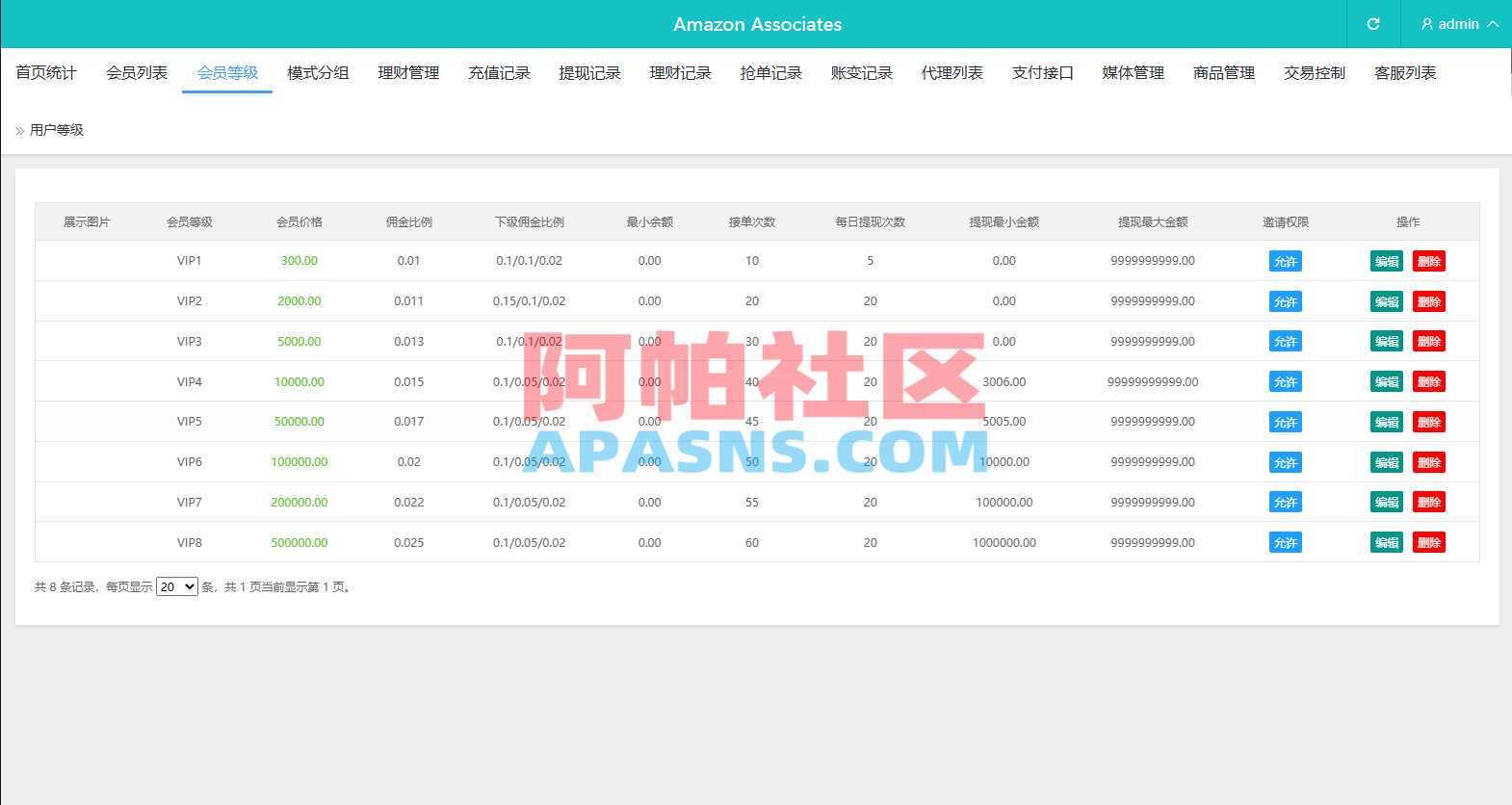The height and width of the screenshot is (805, 1512).
Task: Delete the VIP1 level row
Action: 1429,261
